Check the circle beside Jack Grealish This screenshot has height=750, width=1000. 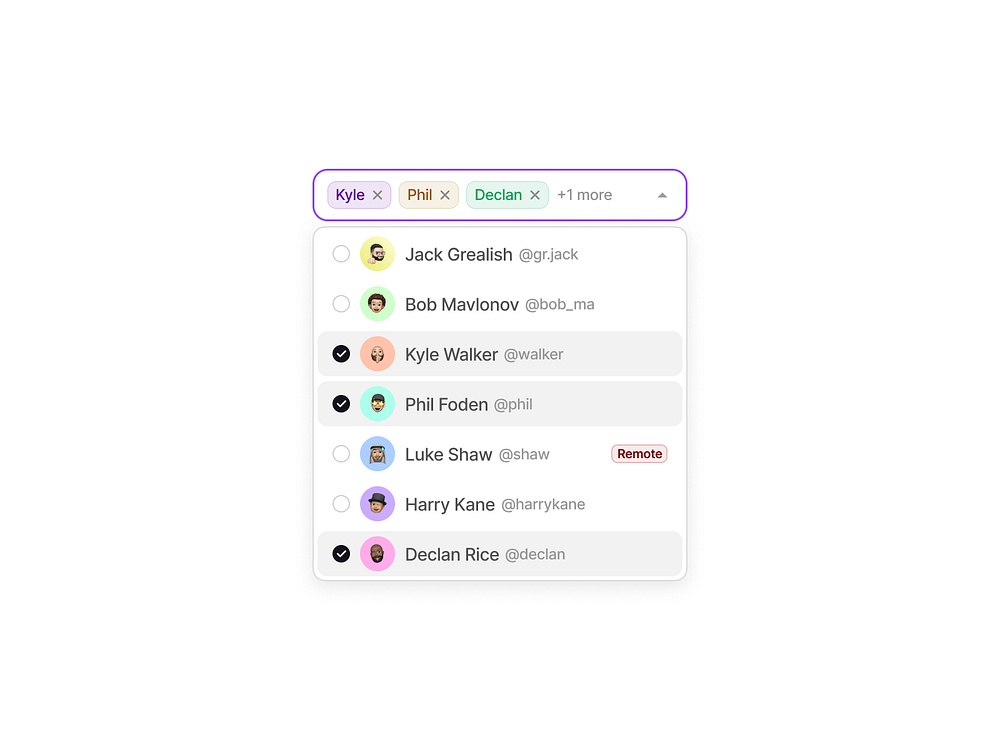(x=341, y=254)
